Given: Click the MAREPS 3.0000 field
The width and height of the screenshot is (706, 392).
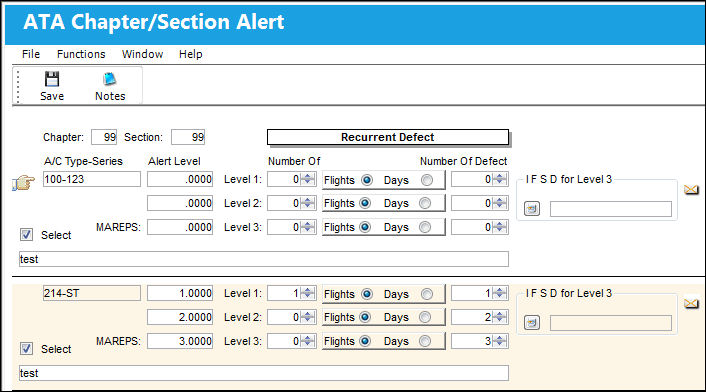Looking at the screenshot, I should click(180, 341).
